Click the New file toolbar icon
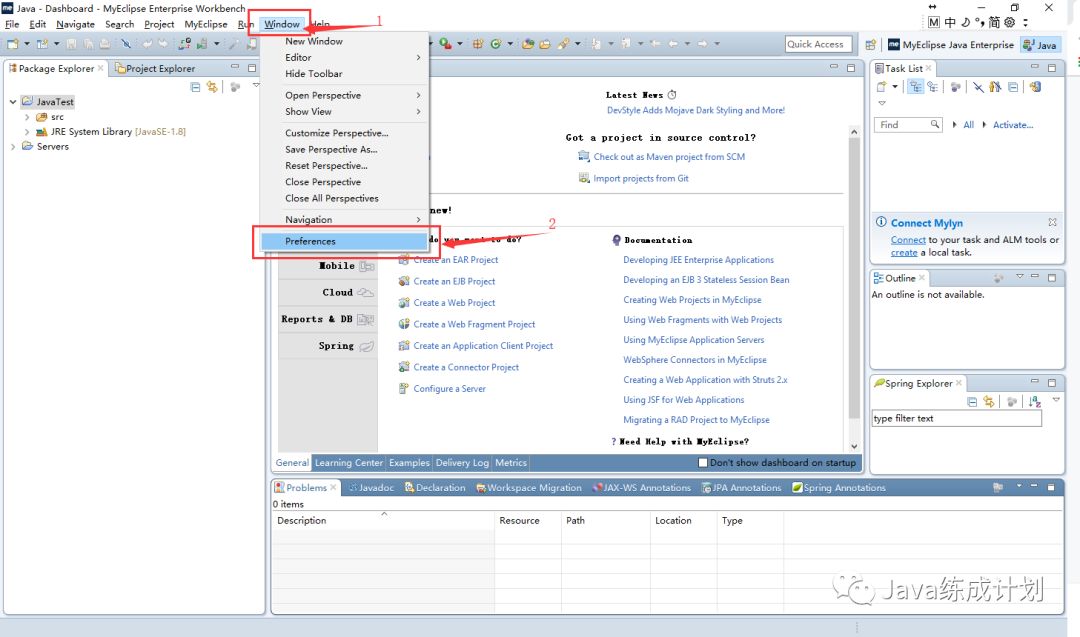Viewport: 1080px width, 637px height. pyautogui.click(x=12, y=44)
